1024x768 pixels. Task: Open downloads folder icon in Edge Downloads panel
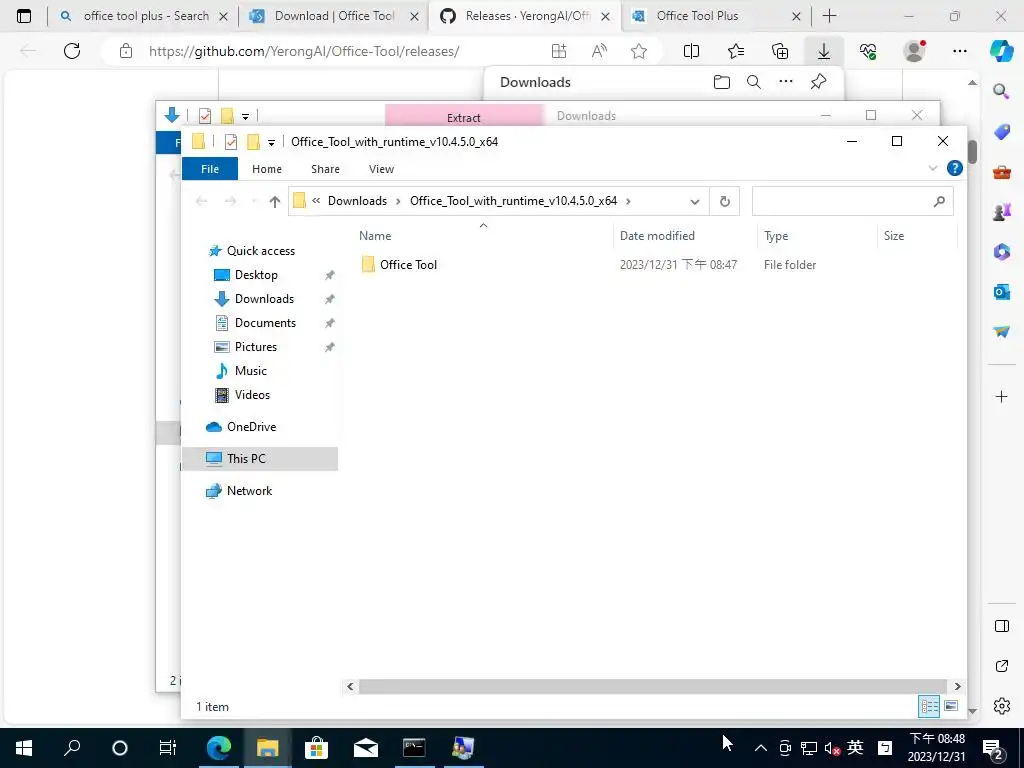[x=722, y=82]
